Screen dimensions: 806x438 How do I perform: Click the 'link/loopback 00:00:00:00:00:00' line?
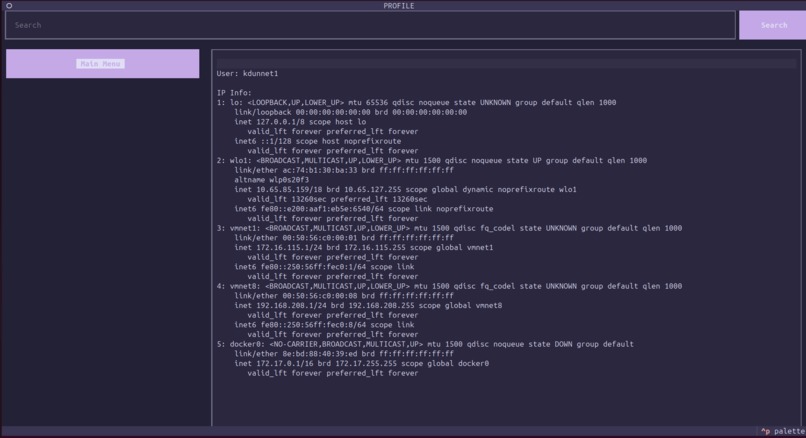(x=351, y=112)
